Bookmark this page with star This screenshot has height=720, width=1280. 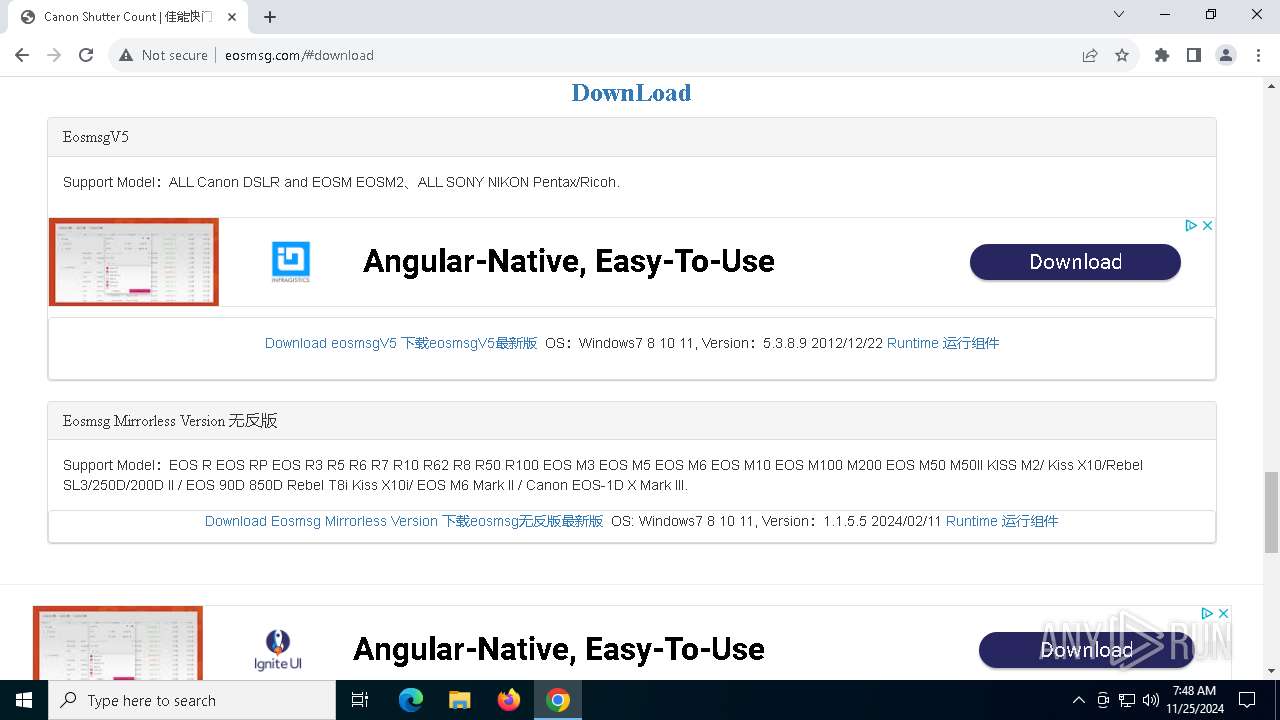[1122, 55]
